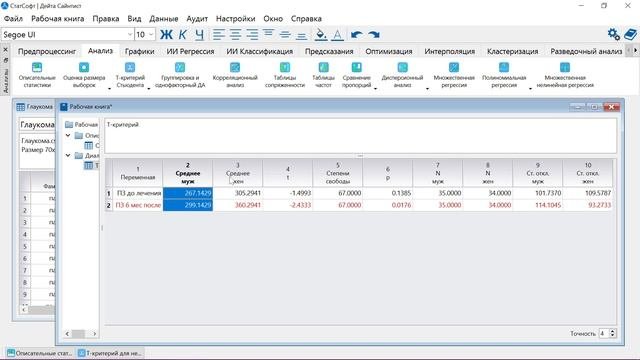Screen dimensions: 640x360
Task: Open Т-критерий для не taskbar window
Action: tap(110, 353)
